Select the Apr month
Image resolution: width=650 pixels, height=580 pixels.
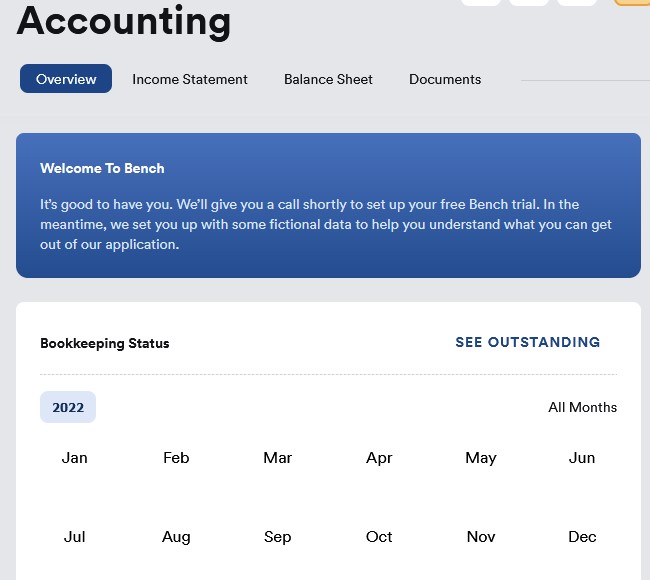coord(379,458)
